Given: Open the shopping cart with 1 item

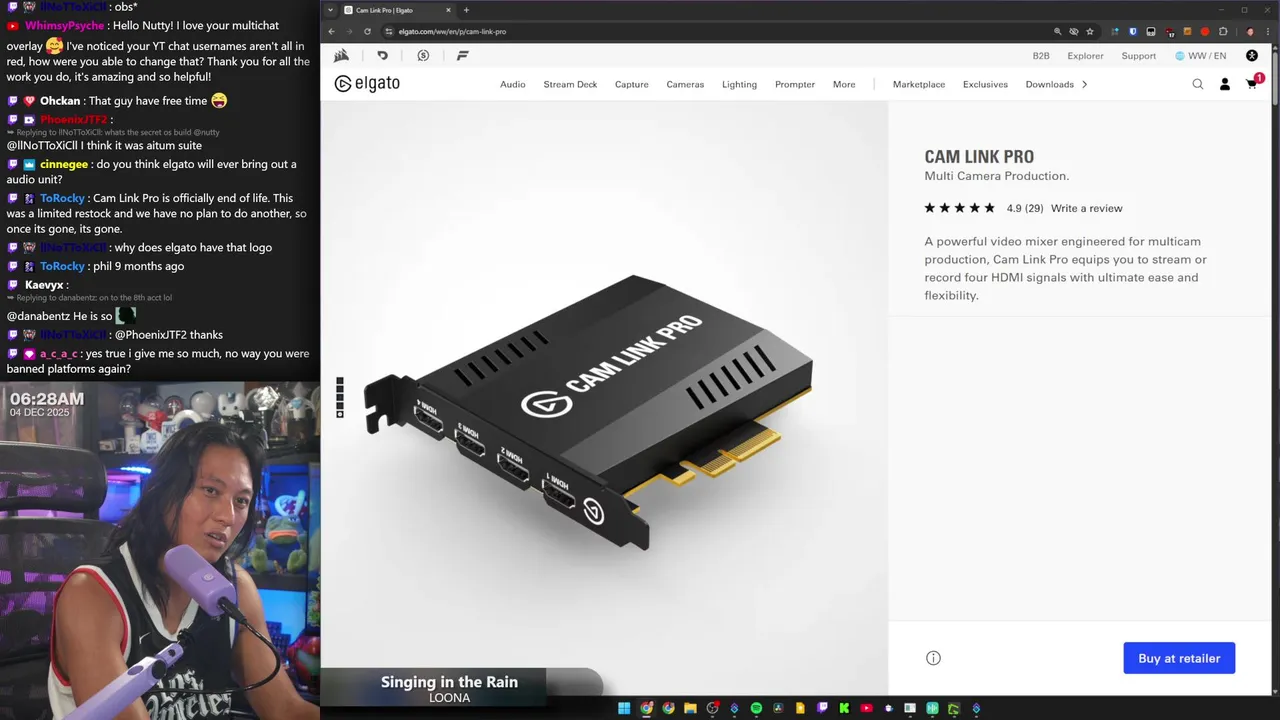Looking at the screenshot, I should click(1252, 83).
